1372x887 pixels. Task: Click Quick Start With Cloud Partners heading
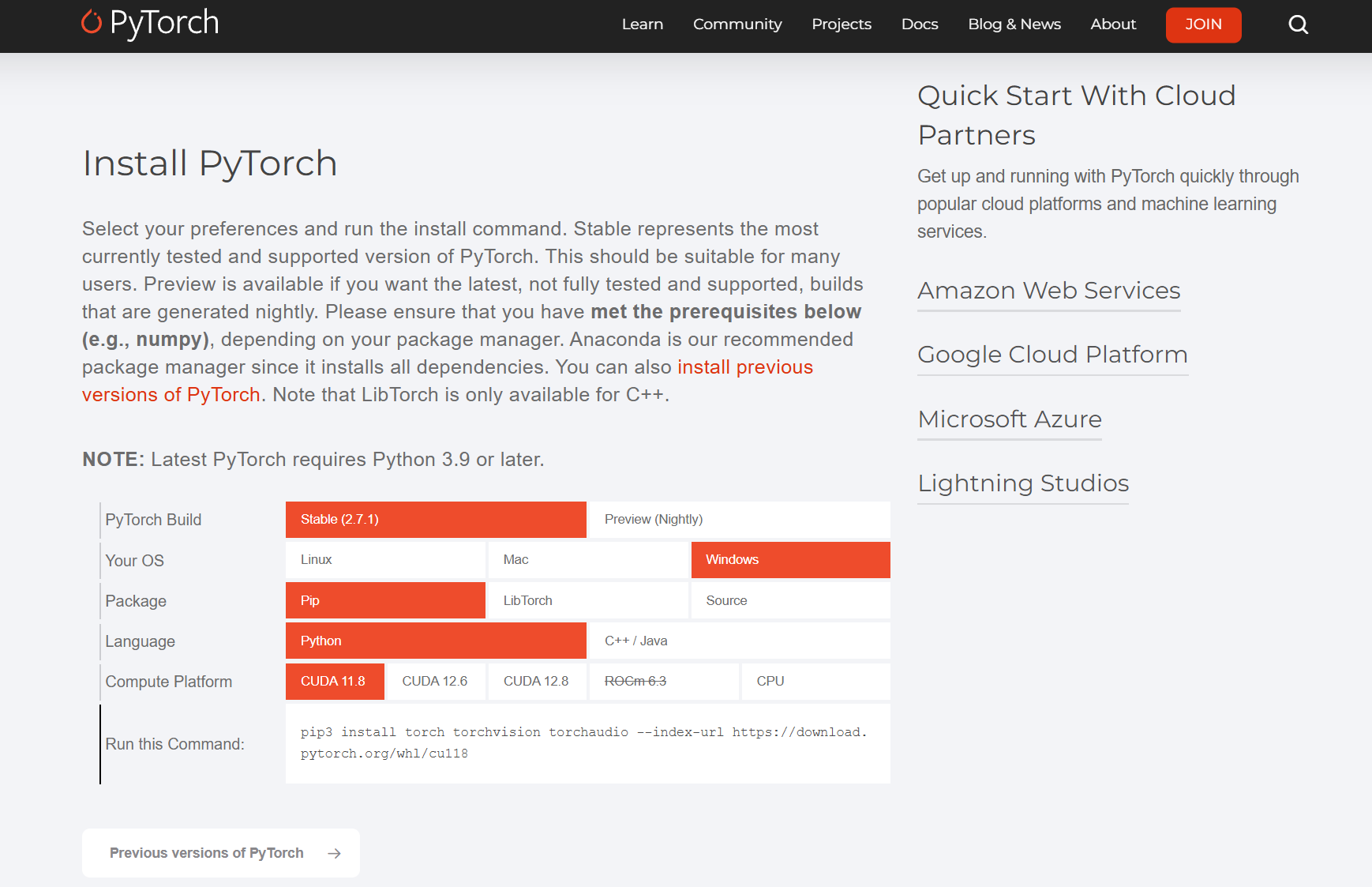pos(1076,115)
